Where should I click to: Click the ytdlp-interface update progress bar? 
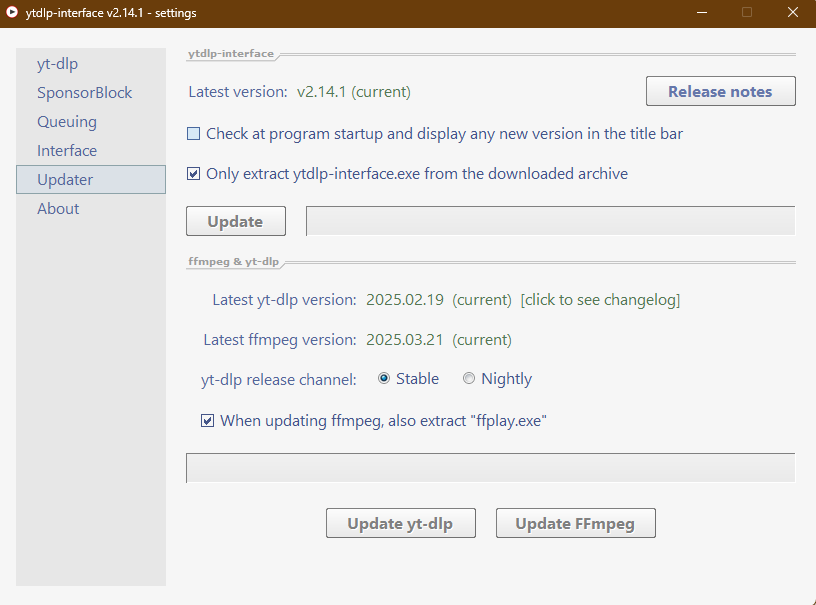(551, 221)
